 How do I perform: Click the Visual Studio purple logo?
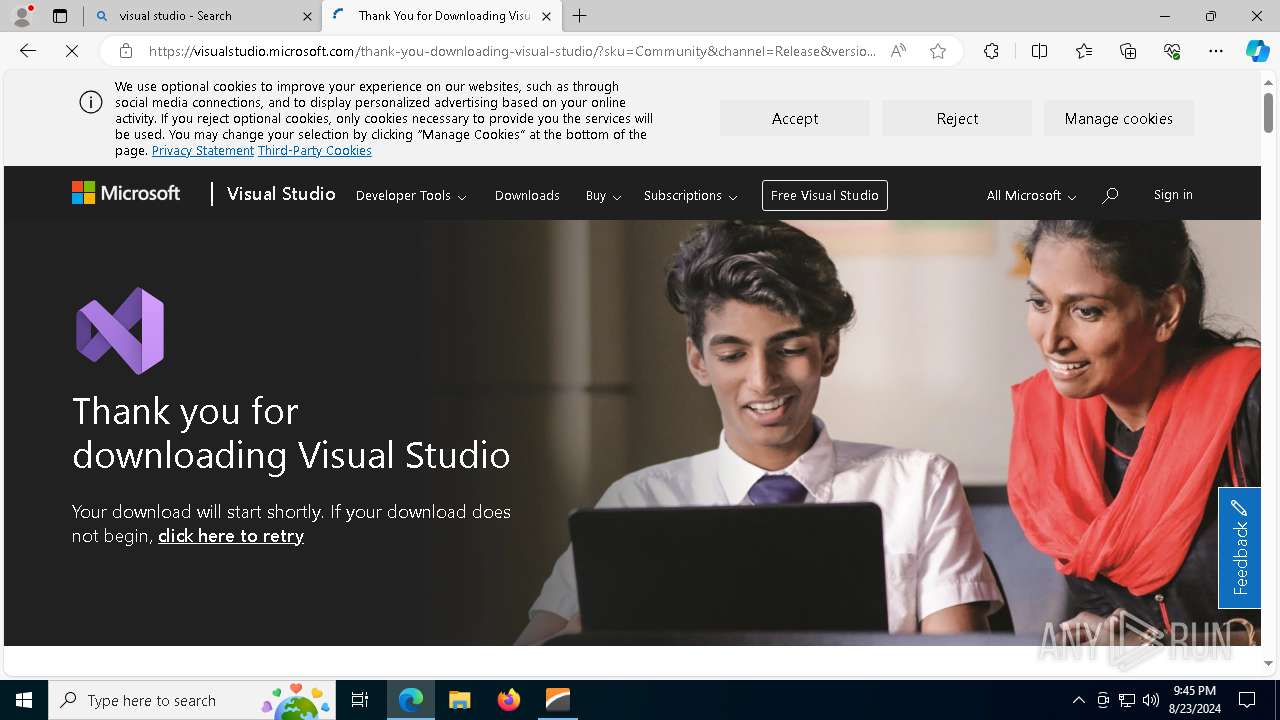[x=120, y=331]
